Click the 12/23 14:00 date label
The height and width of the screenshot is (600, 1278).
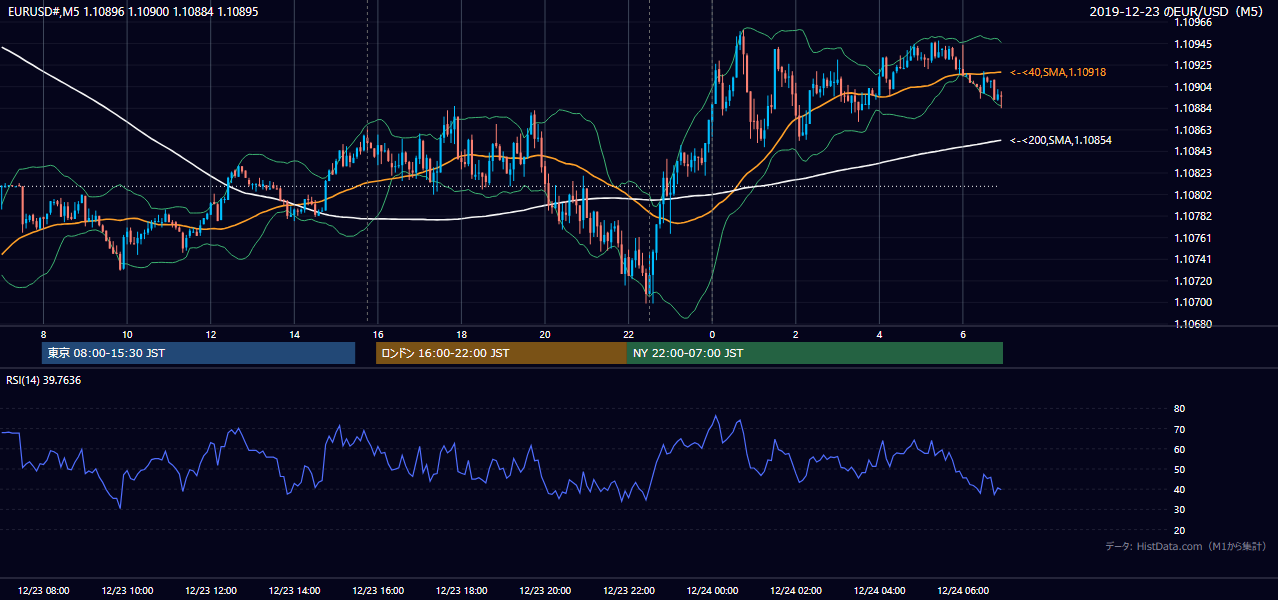click(294, 590)
